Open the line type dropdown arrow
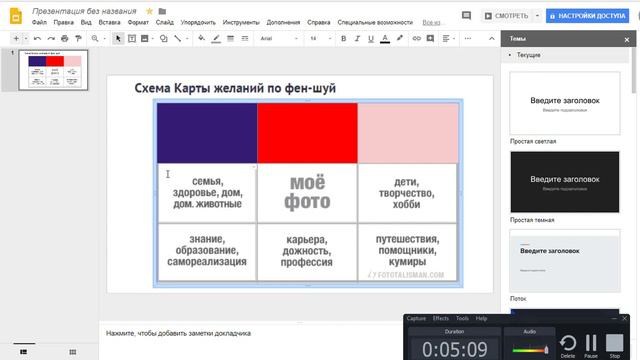This screenshot has height=360, width=640. (187, 38)
